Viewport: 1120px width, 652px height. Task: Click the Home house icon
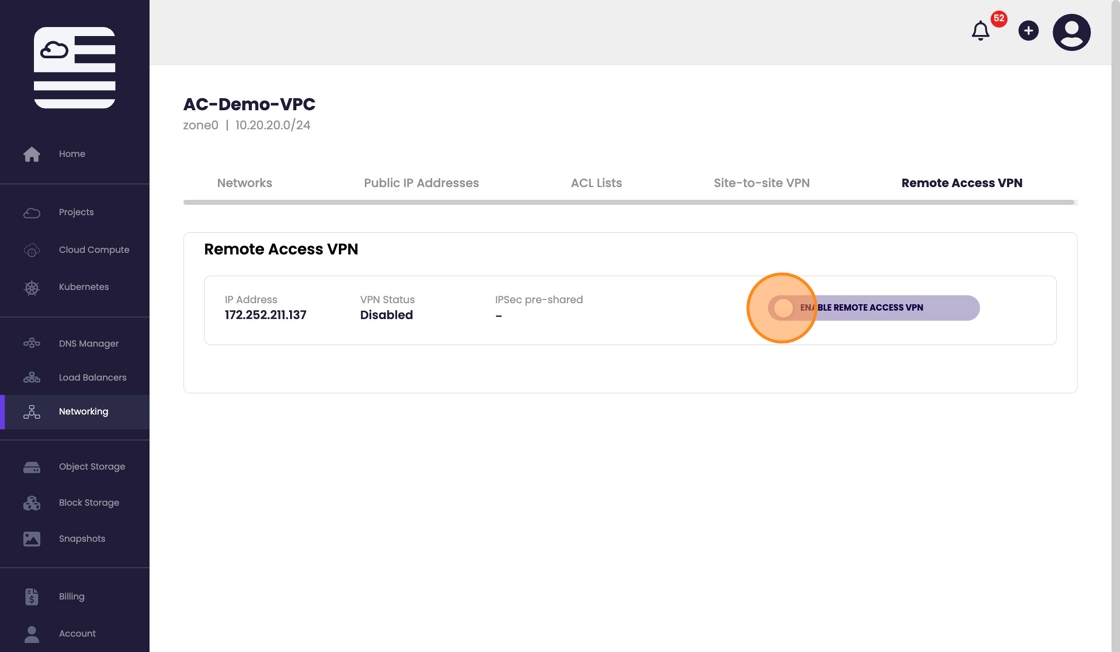(32, 154)
